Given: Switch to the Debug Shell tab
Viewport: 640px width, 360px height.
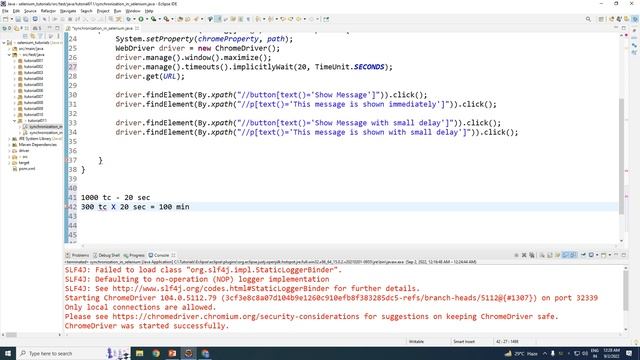Looking at the screenshot, I should 107,255.
